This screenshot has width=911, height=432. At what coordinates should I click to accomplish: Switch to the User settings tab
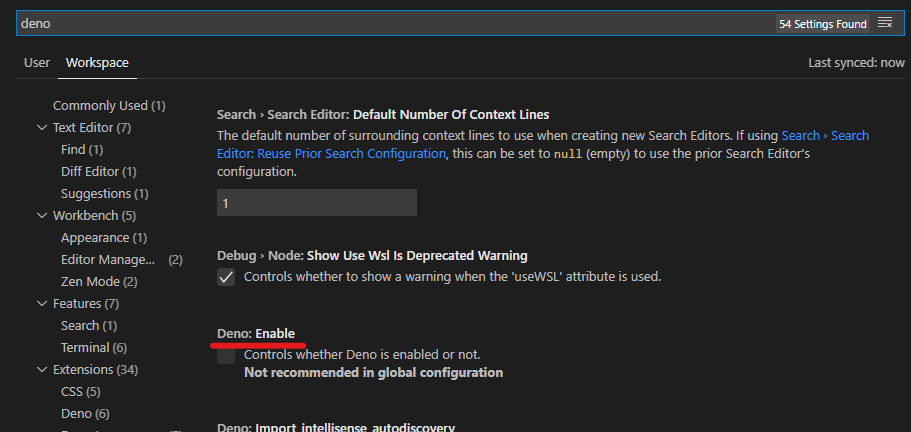pyautogui.click(x=37, y=63)
